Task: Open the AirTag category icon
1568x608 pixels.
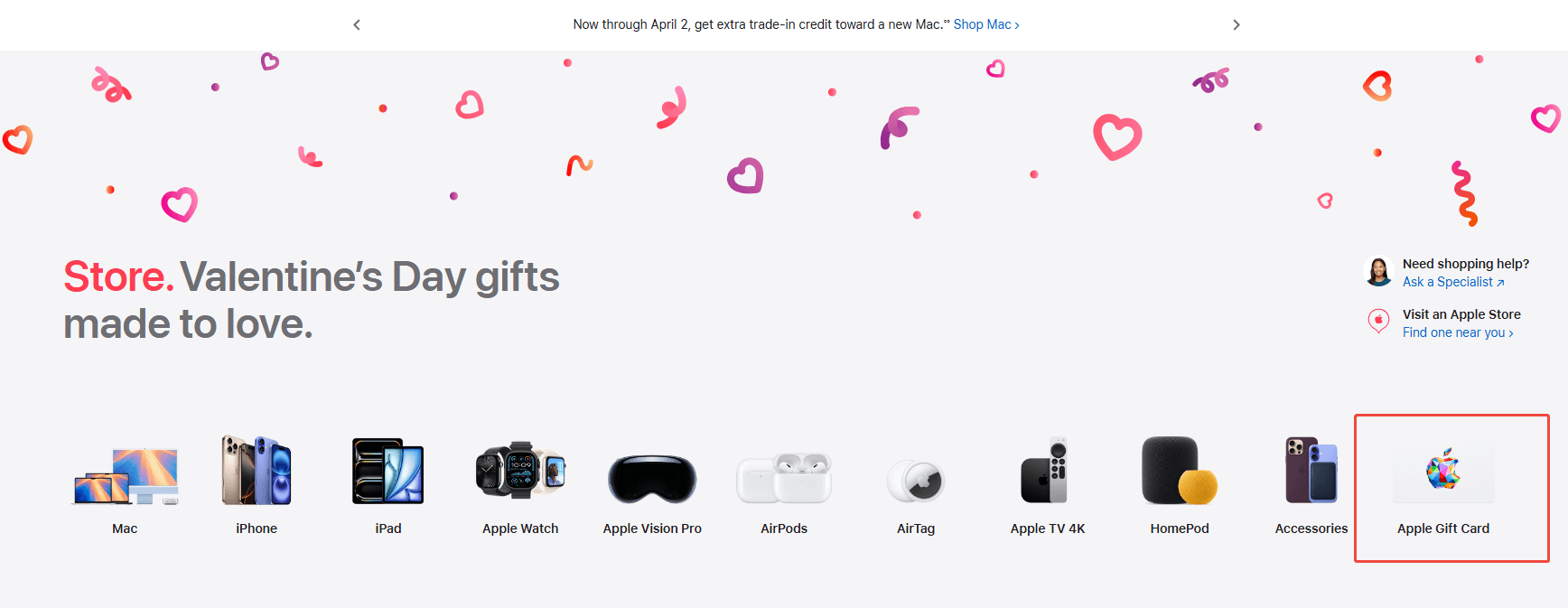Action: click(916, 481)
